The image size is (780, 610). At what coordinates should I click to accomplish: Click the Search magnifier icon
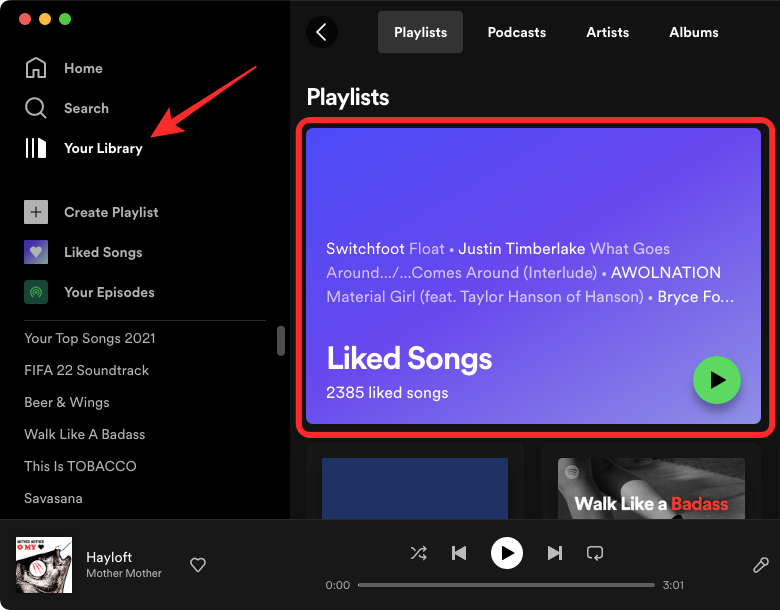tap(36, 108)
